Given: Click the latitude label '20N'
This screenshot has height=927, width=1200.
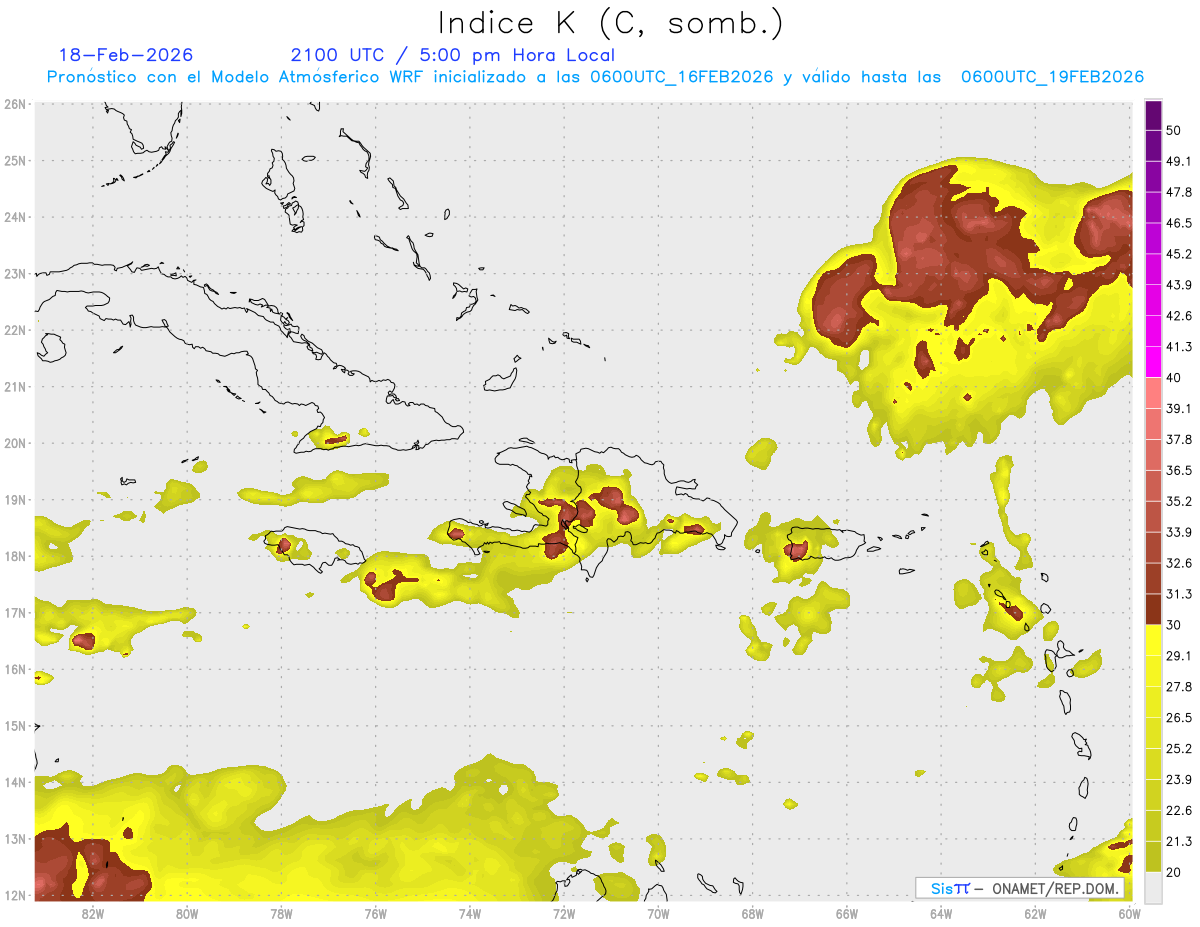Looking at the screenshot, I should tap(15, 443).
